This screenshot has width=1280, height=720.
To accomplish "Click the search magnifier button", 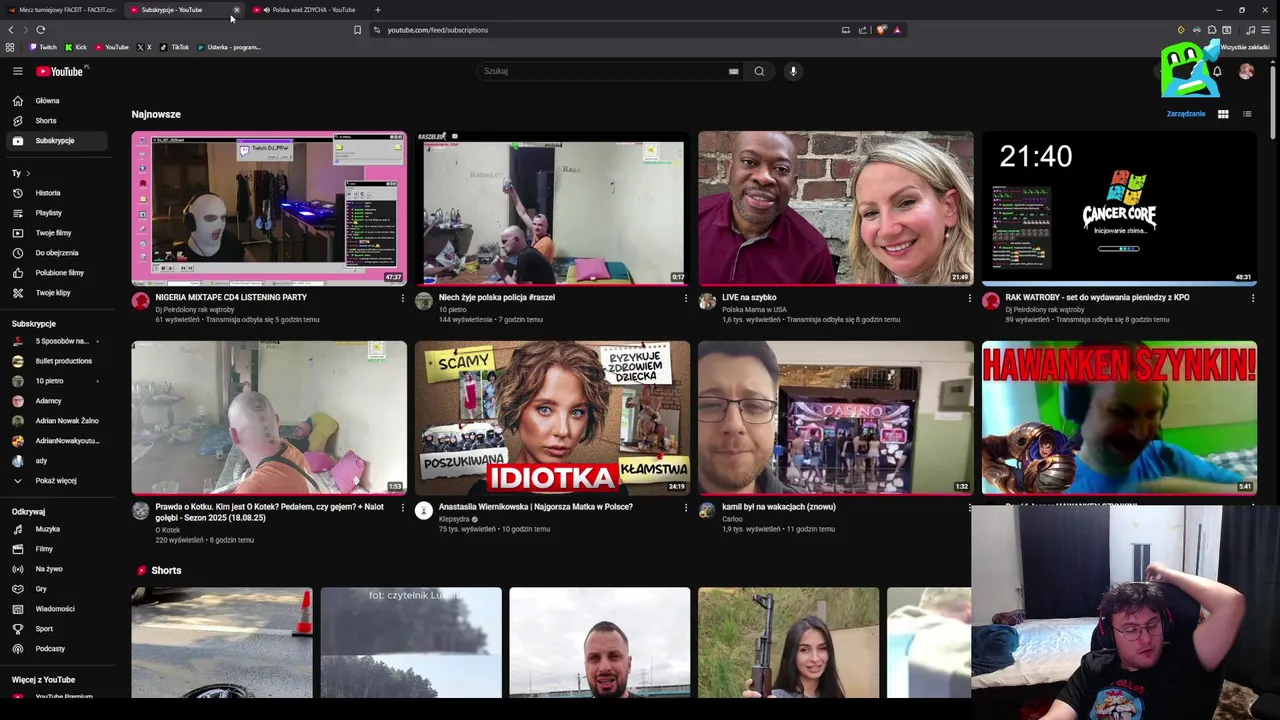I will 759,71.
